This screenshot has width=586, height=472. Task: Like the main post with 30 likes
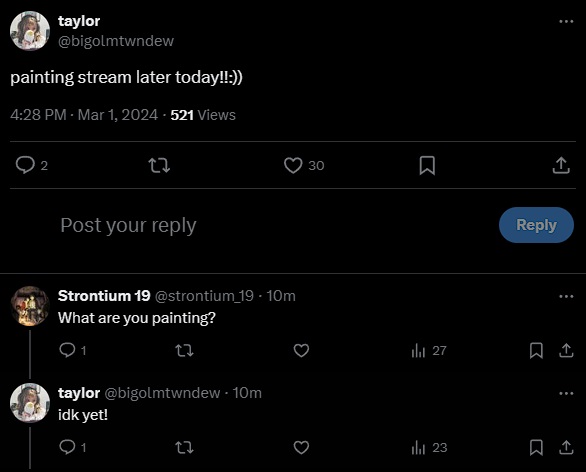pyautogui.click(x=293, y=165)
